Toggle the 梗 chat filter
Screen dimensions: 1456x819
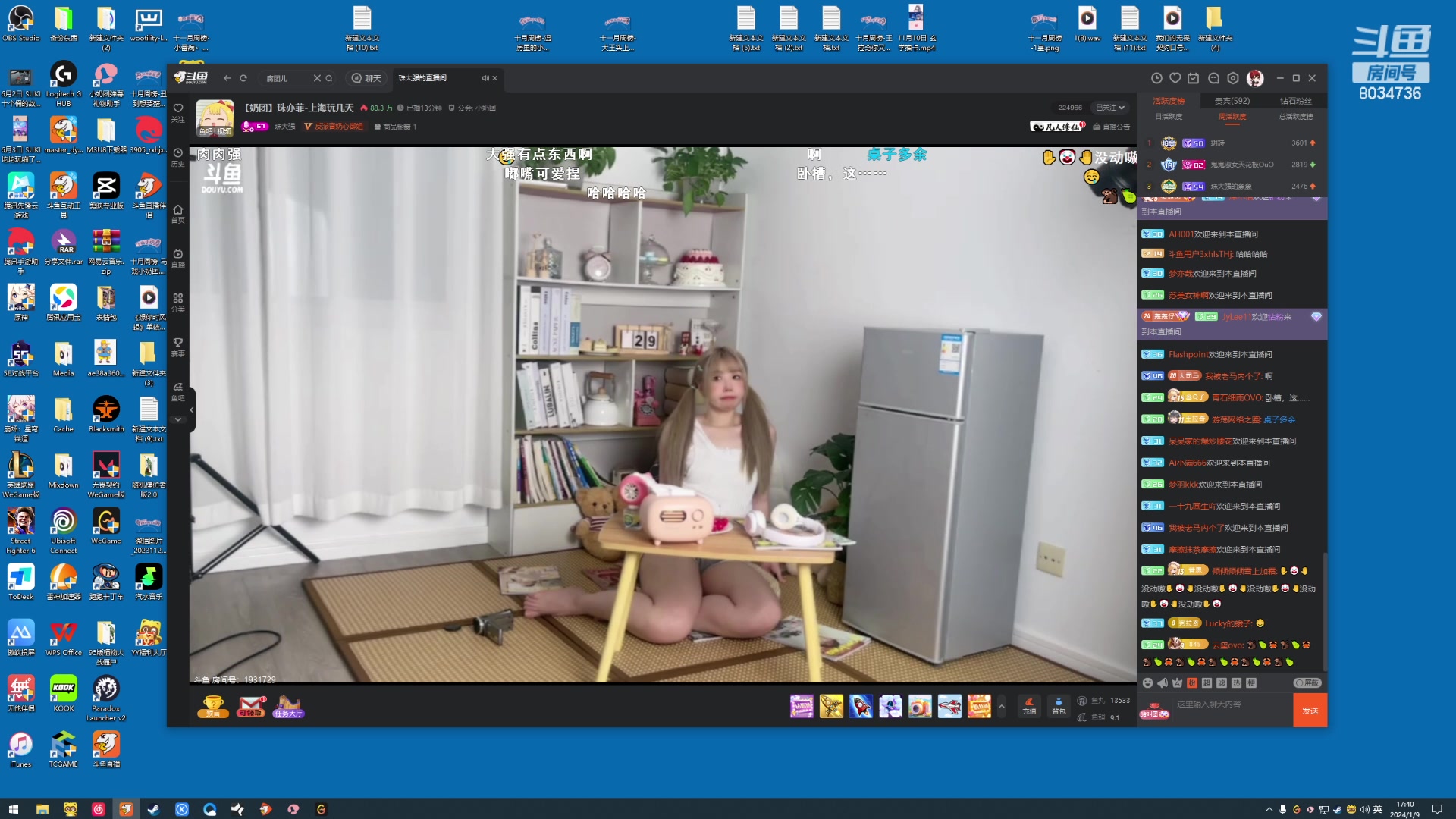[1251, 683]
